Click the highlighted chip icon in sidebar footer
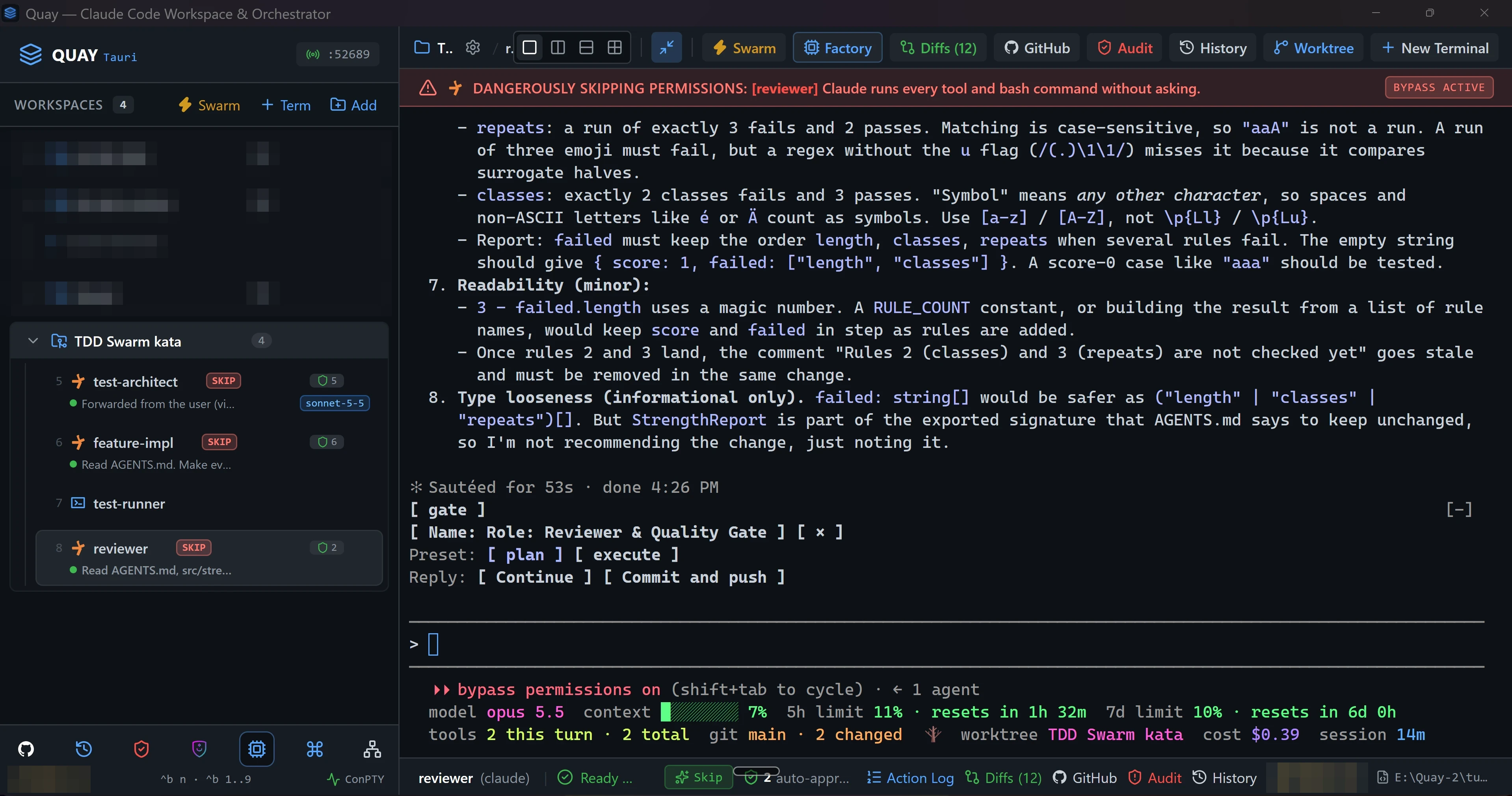 (x=257, y=749)
